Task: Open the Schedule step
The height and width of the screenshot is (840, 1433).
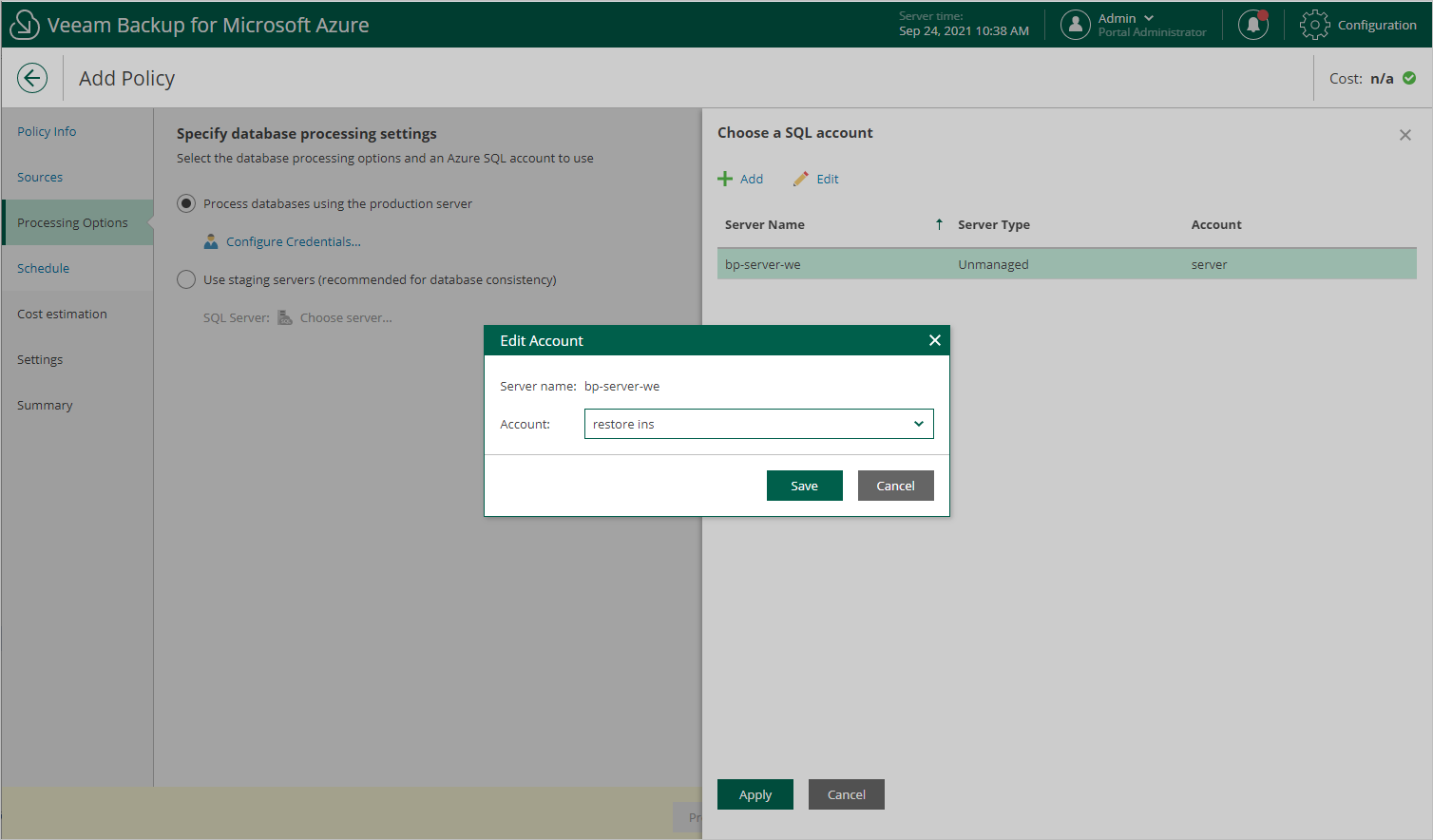Action: point(43,268)
